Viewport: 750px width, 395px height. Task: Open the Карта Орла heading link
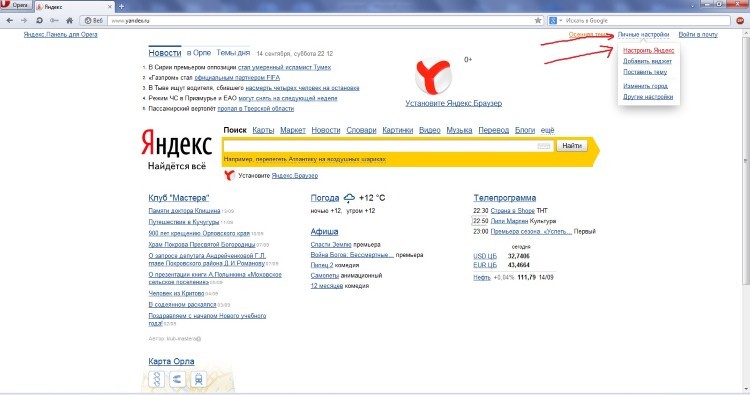pyautogui.click(x=171, y=362)
